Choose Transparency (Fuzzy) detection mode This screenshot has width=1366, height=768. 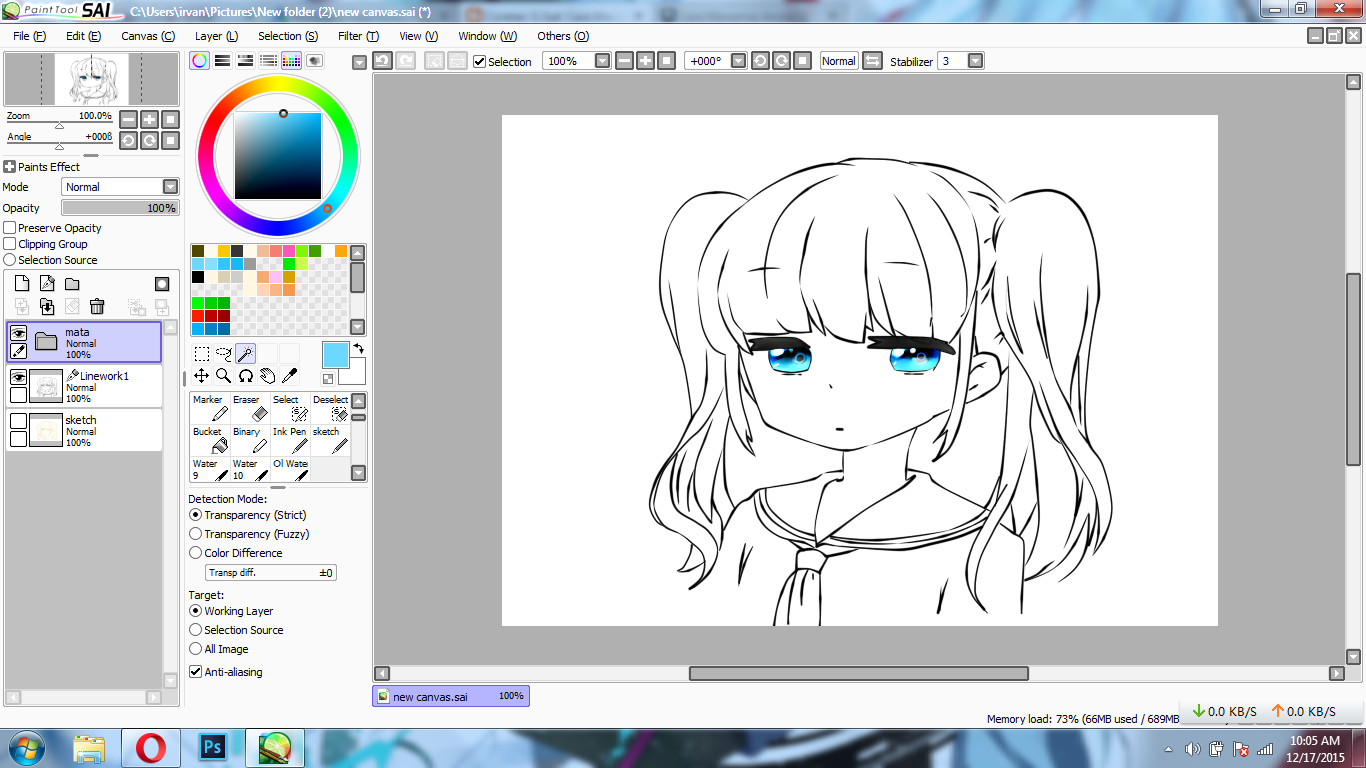[196, 534]
